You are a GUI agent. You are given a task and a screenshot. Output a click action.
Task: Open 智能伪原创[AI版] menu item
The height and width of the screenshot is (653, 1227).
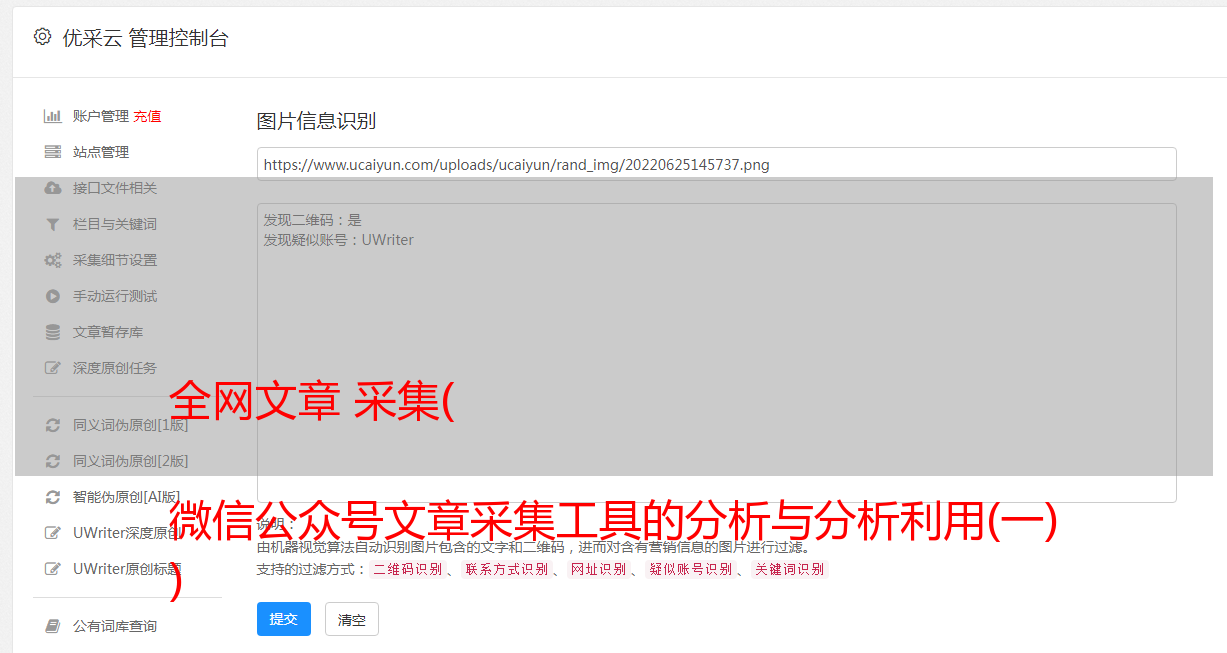click(127, 497)
